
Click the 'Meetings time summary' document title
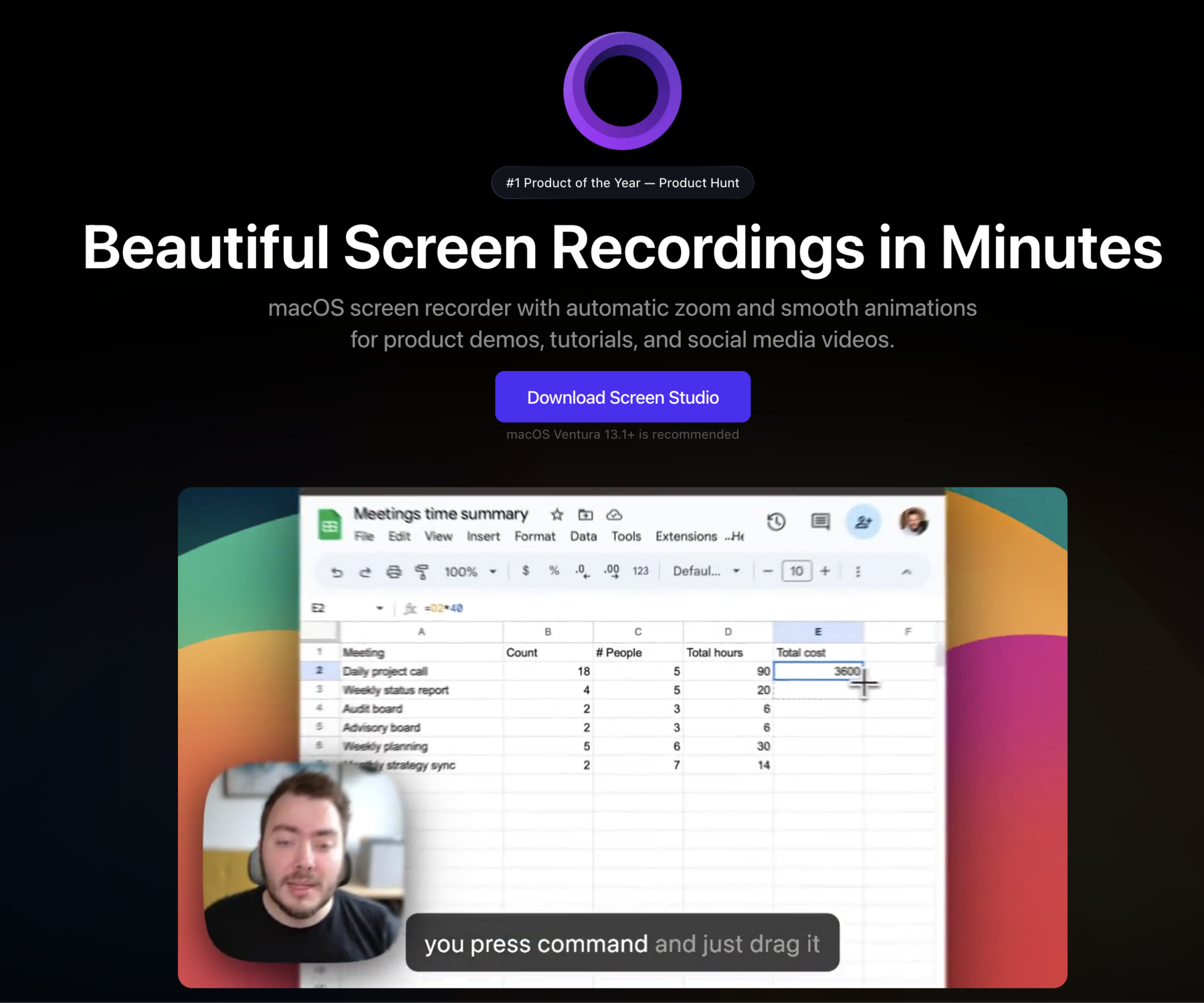pos(441,514)
